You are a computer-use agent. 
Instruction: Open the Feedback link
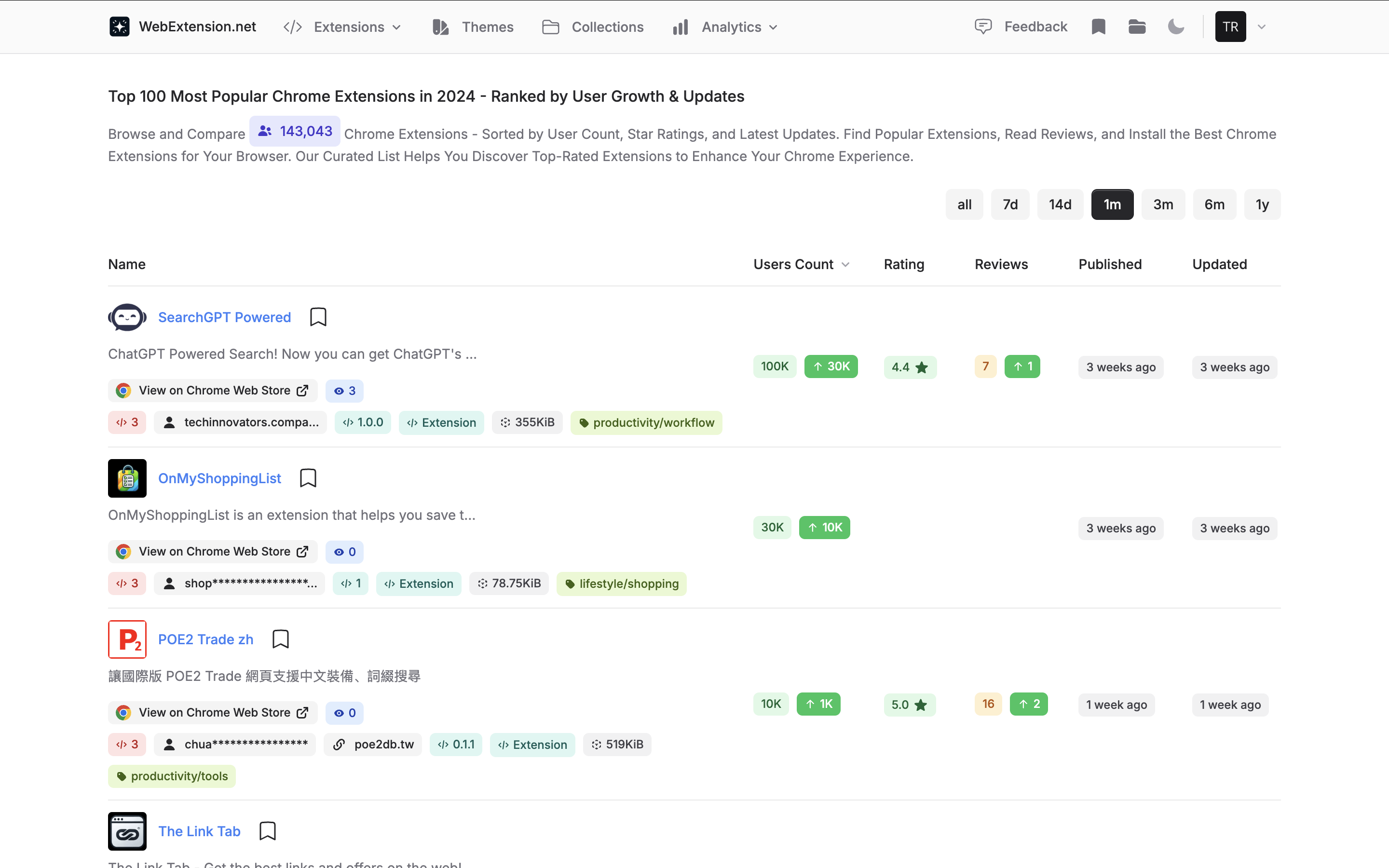pos(1021,27)
